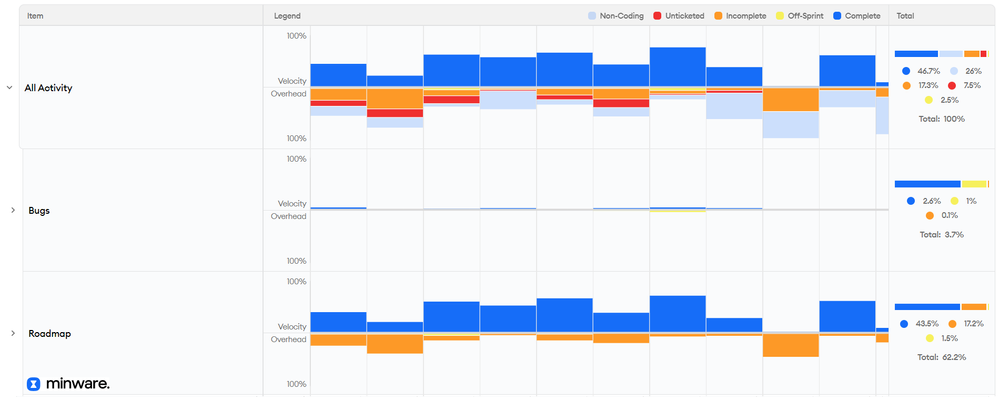Screen dimensions: 999x397
Task: Click the largest orange Incomplete block in All Activity
Action: (791, 100)
